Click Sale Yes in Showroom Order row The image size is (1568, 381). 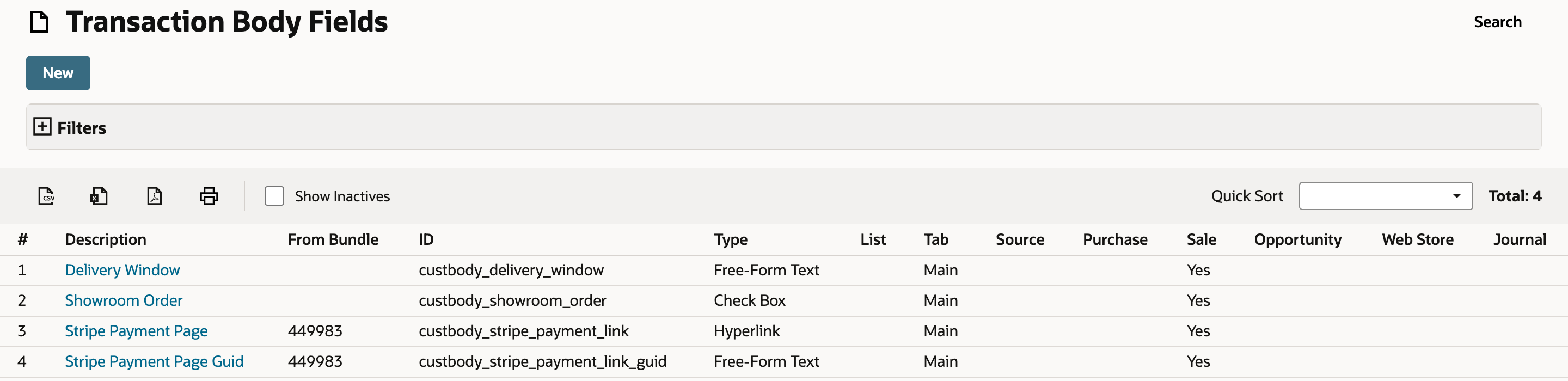(x=1198, y=300)
